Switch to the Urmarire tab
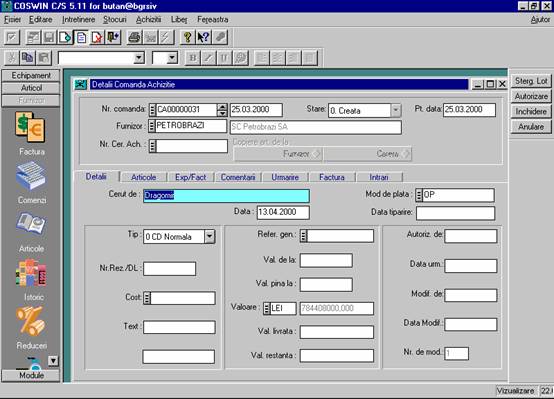Image resolution: width=554 pixels, height=399 pixels. pos(285,177)
